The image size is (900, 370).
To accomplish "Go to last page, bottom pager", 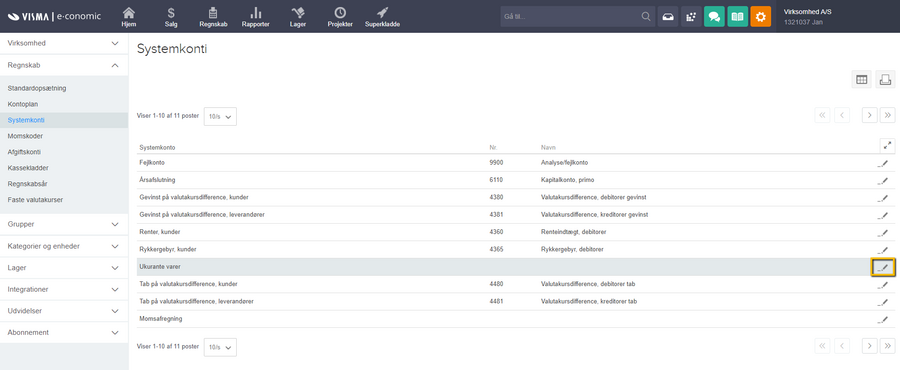I will tap(888, 345).
